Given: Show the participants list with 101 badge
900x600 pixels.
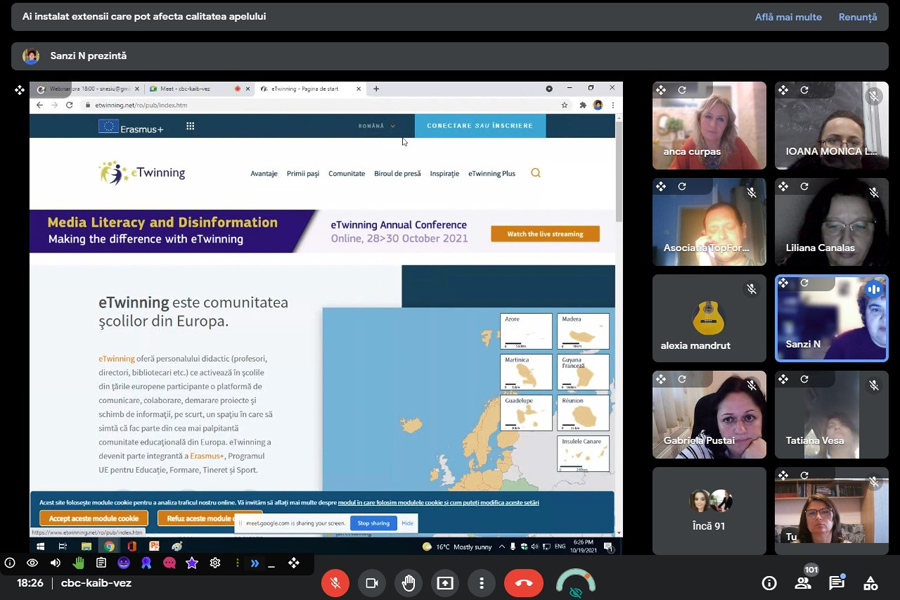Looking at the screenshot, I should coord(803,583).
